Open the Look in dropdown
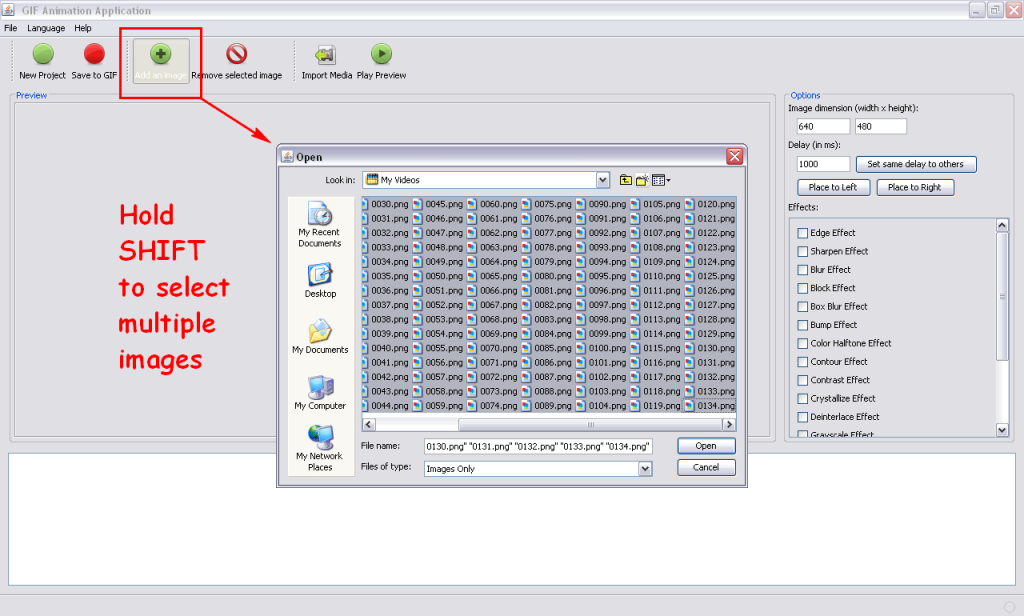The height and width of the screenshot is (616, 1024). point(602,180)
